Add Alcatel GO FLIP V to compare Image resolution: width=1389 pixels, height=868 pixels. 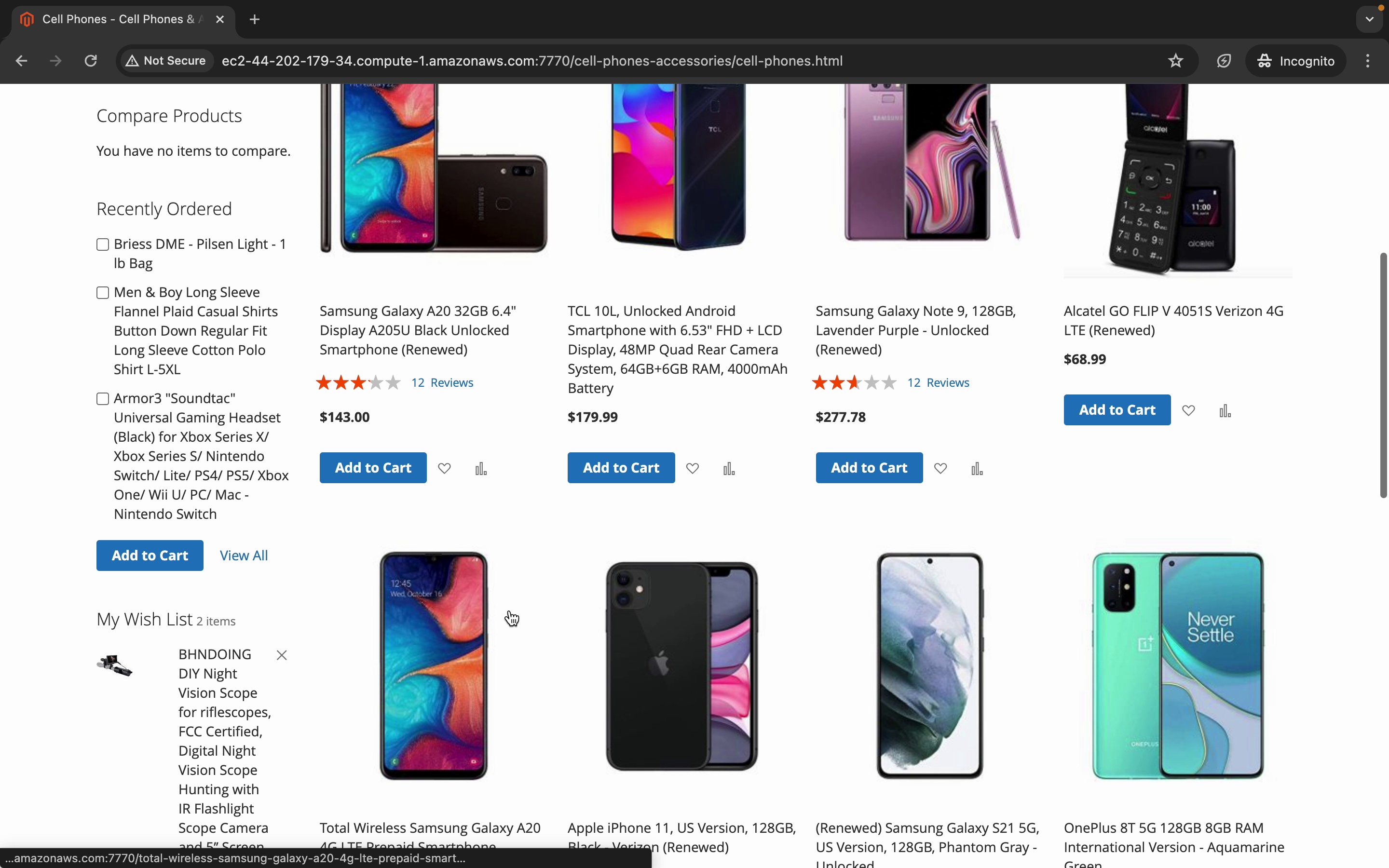coord(1225,410)
